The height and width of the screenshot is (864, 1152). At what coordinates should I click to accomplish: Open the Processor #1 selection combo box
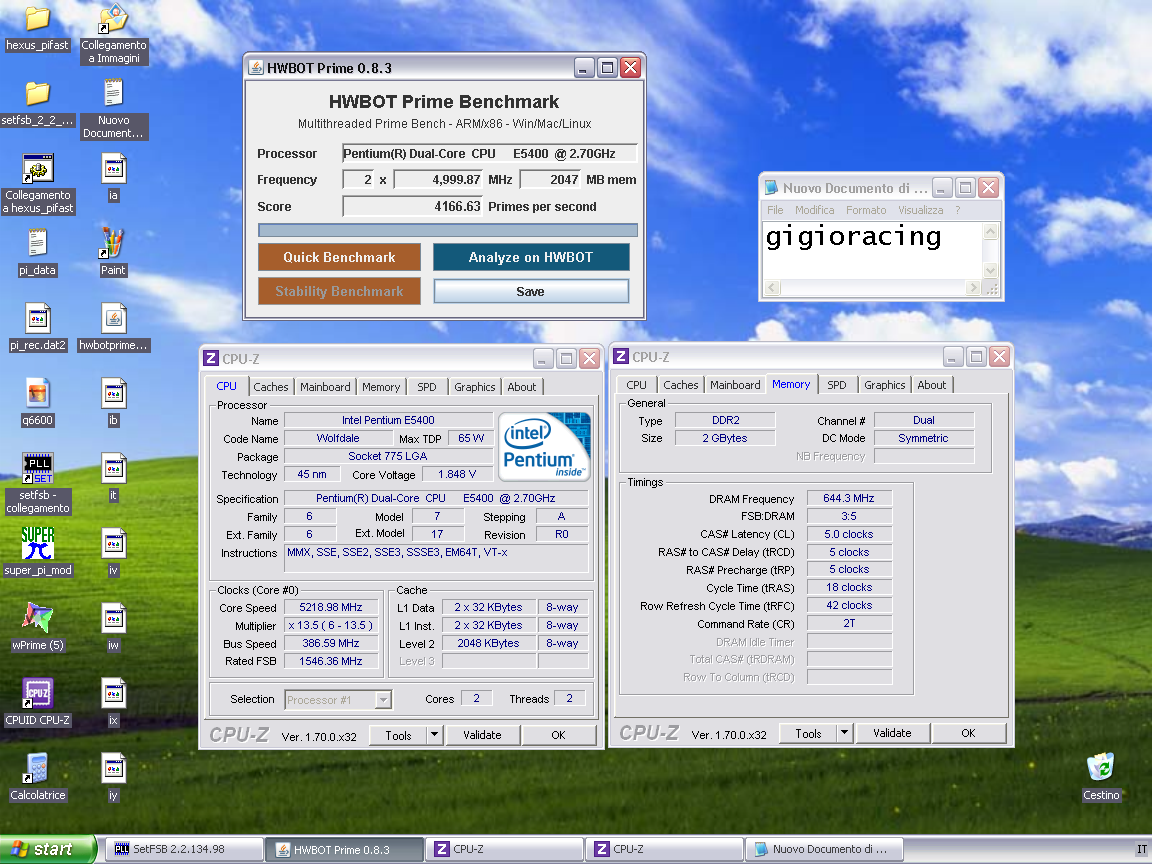pos(338,699)
